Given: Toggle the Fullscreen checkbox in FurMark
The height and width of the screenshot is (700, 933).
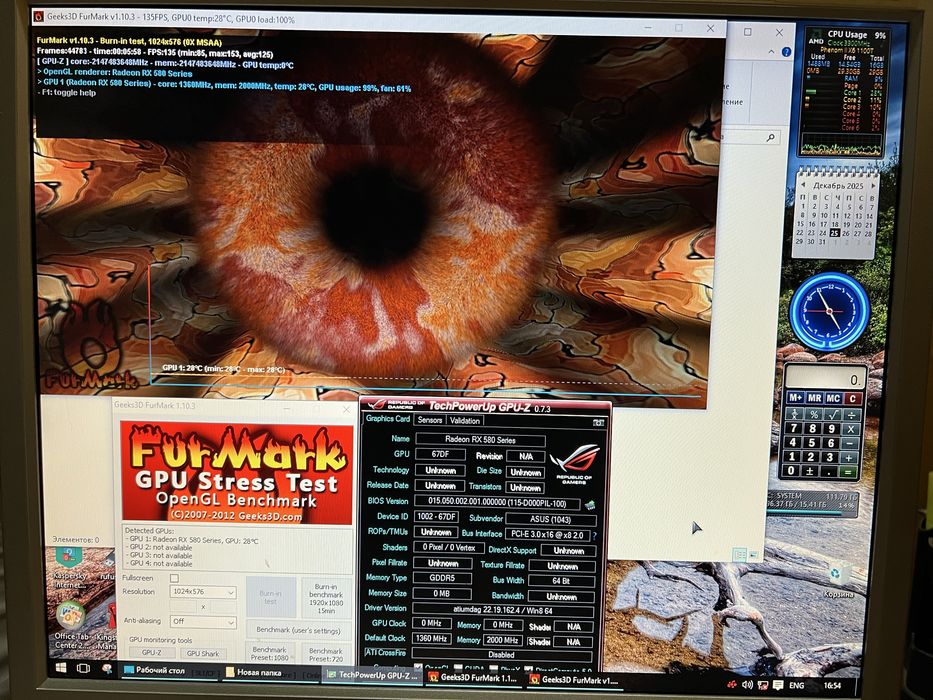Looking at the screenshot, I should [174, 578].
